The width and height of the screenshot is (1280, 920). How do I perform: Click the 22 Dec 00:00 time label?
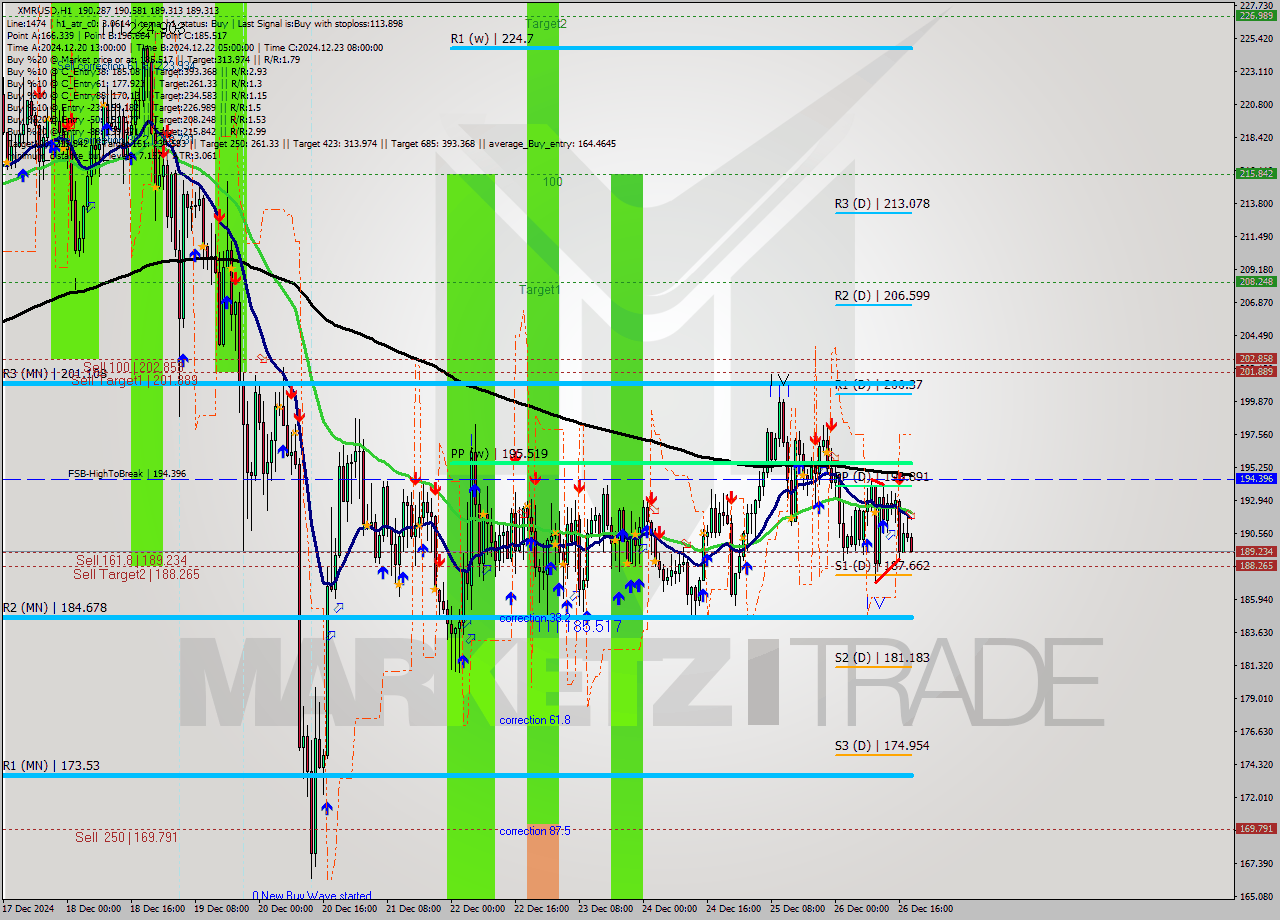(478, 909)
